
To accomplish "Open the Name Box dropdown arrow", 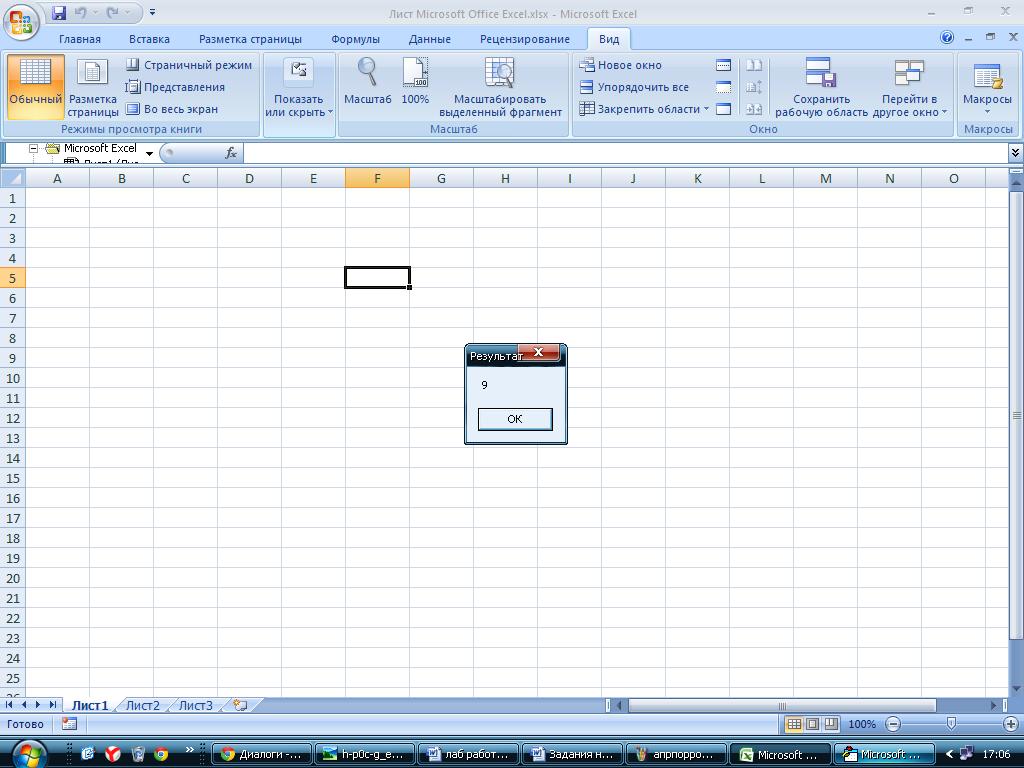I will 150,153.
